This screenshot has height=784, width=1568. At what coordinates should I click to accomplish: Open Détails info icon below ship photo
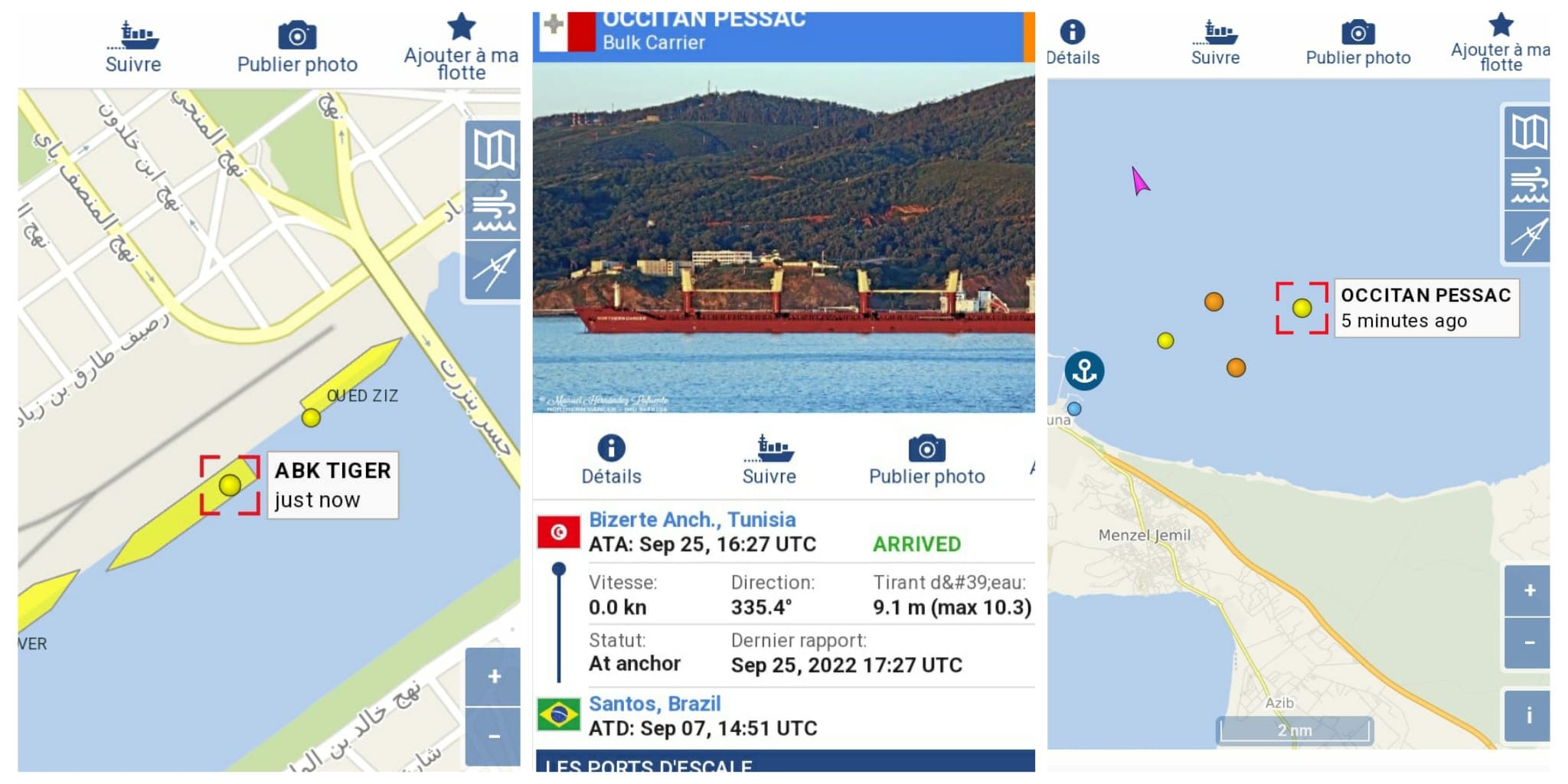(611, 460)
